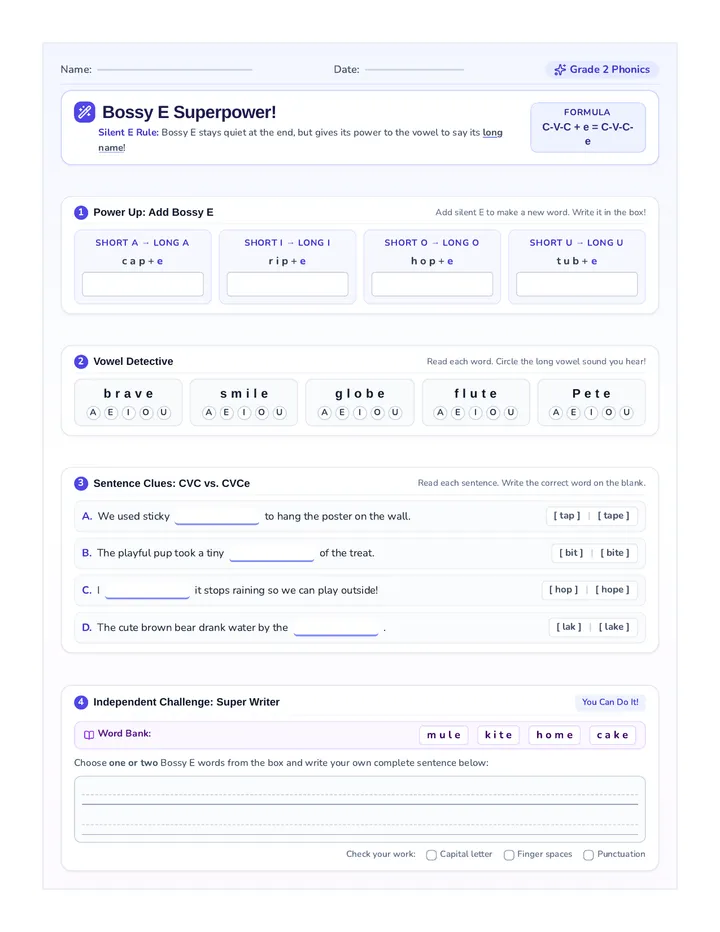Screen dimensions: 720x932
Task: Click the number 2 badge for Vowel Detective
Action: (x=81, y=361)
